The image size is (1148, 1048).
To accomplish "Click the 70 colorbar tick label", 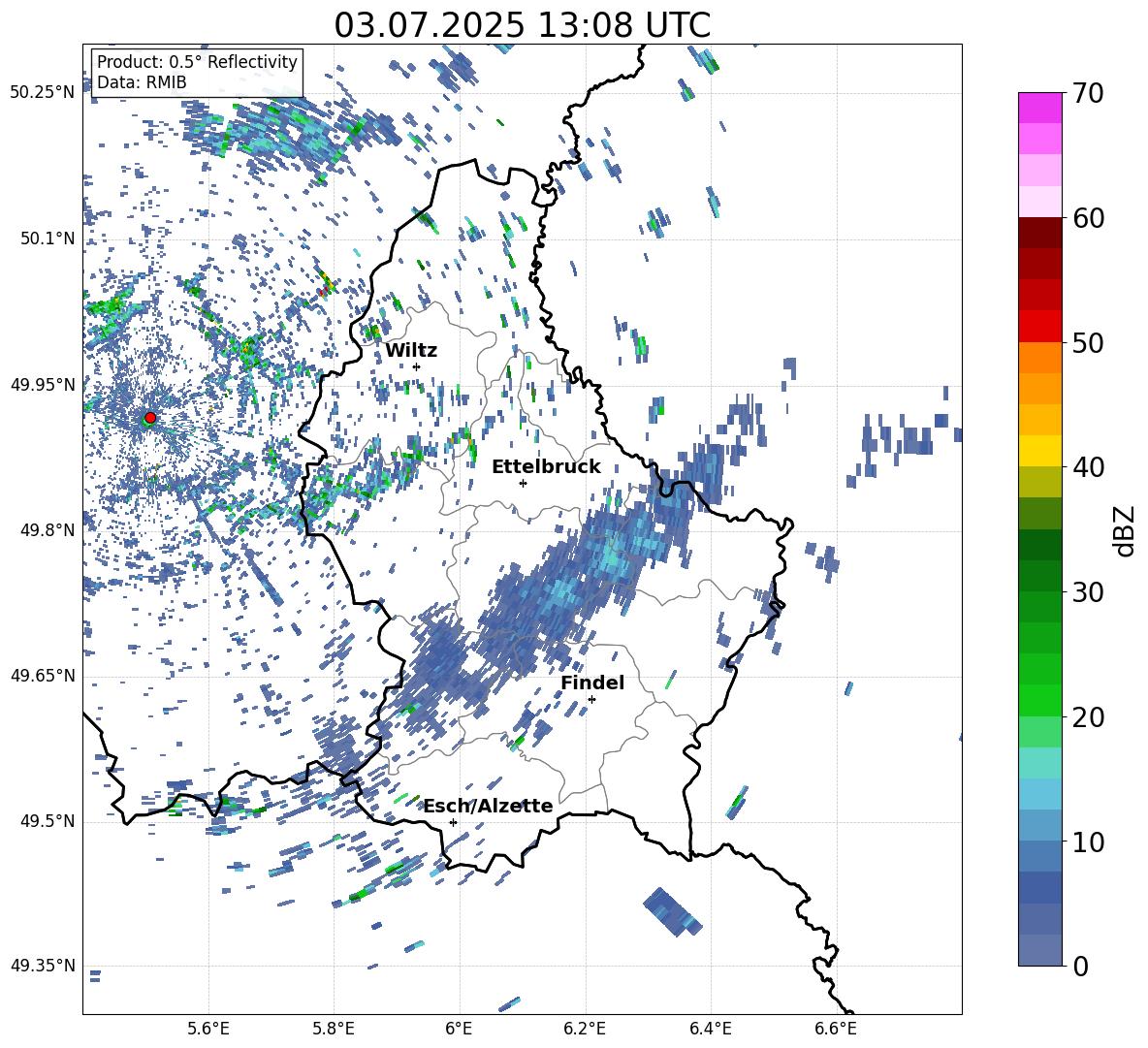I will click(x=1089, y=93).
